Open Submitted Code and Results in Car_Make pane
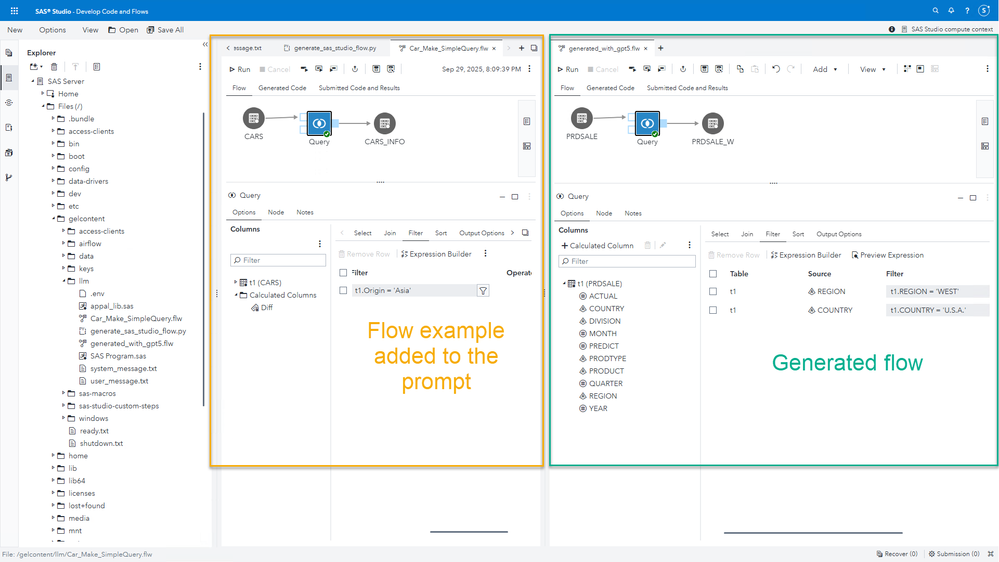The height and width of the screenshot is (562, 999). point(359,88)
